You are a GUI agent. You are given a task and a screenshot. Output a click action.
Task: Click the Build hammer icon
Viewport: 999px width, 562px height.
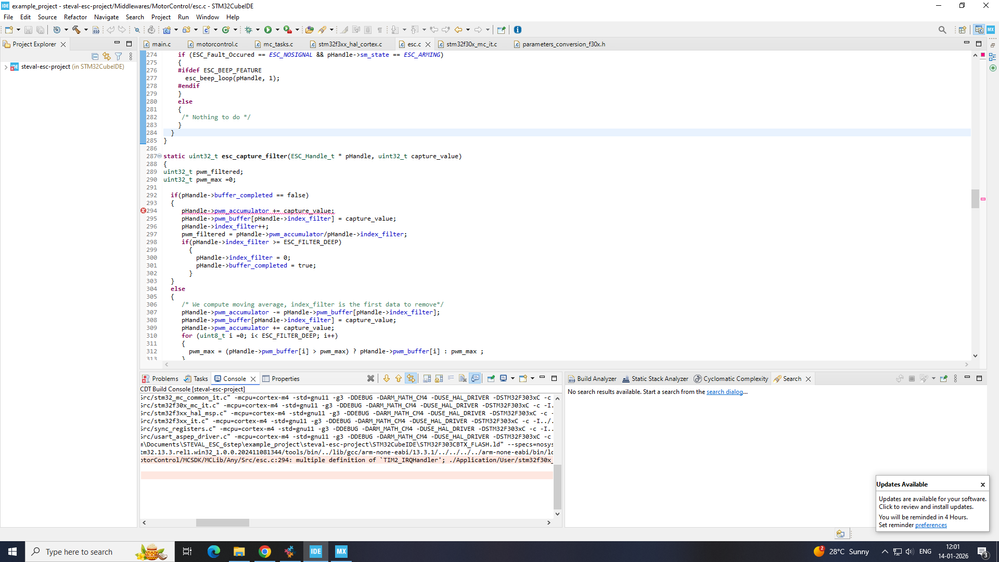[76, 29]
